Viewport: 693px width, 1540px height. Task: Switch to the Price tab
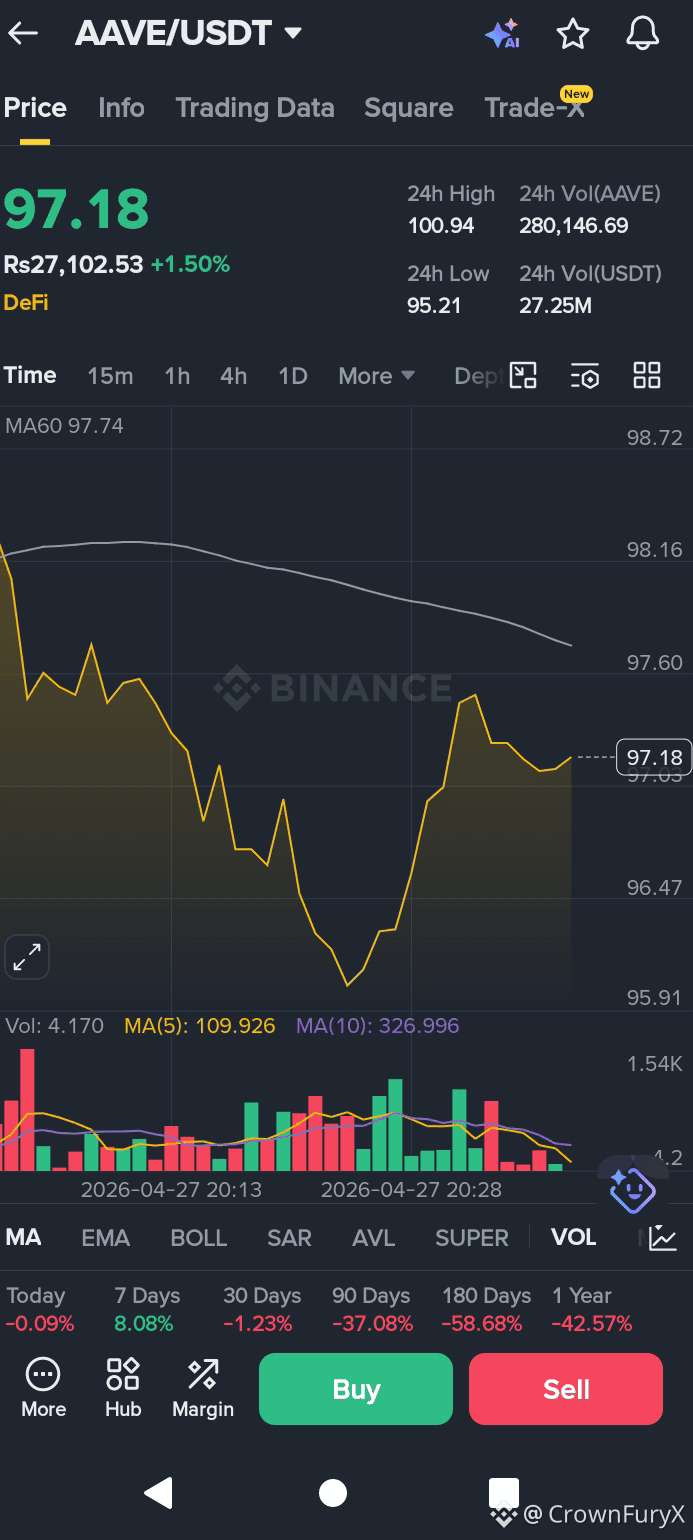click(x=35, y=108)
